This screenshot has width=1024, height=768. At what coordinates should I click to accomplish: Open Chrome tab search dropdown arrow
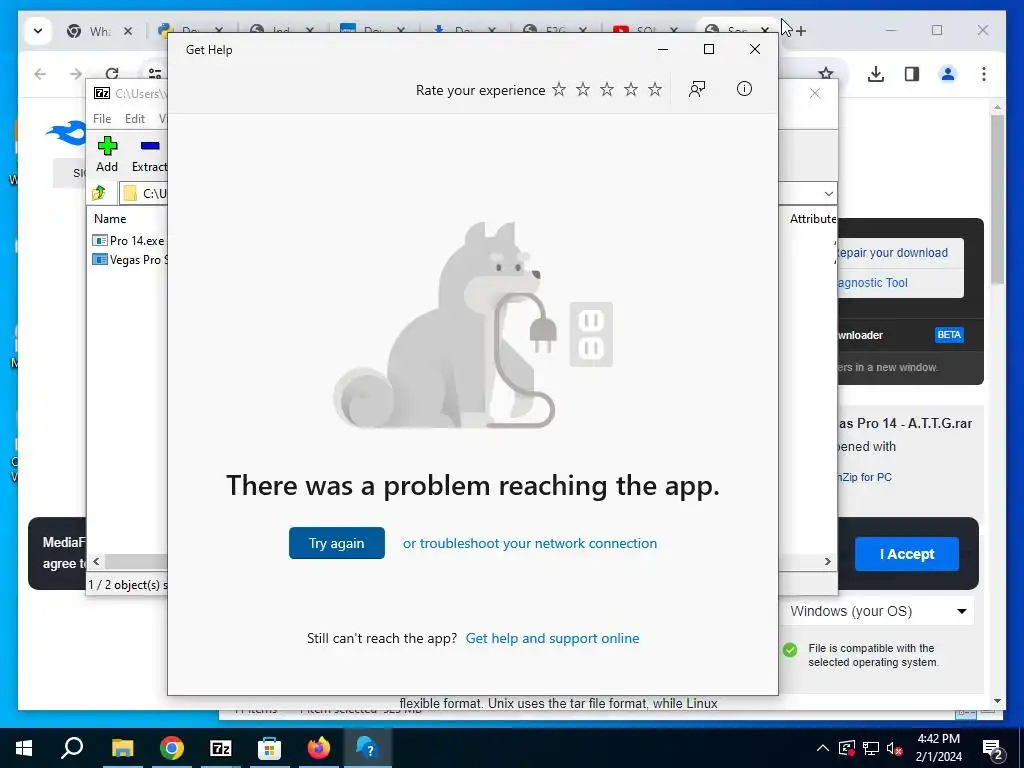point(38,31)
